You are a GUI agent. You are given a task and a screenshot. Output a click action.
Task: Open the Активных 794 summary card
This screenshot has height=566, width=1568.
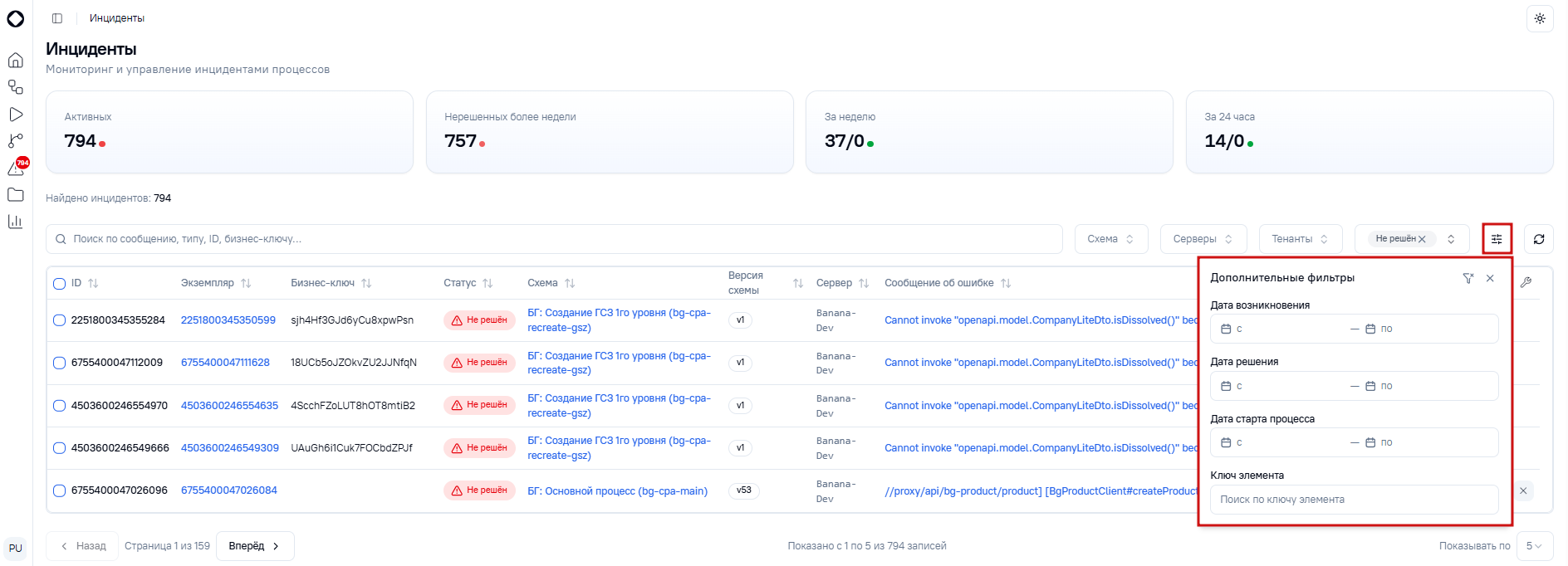point(229,132)
